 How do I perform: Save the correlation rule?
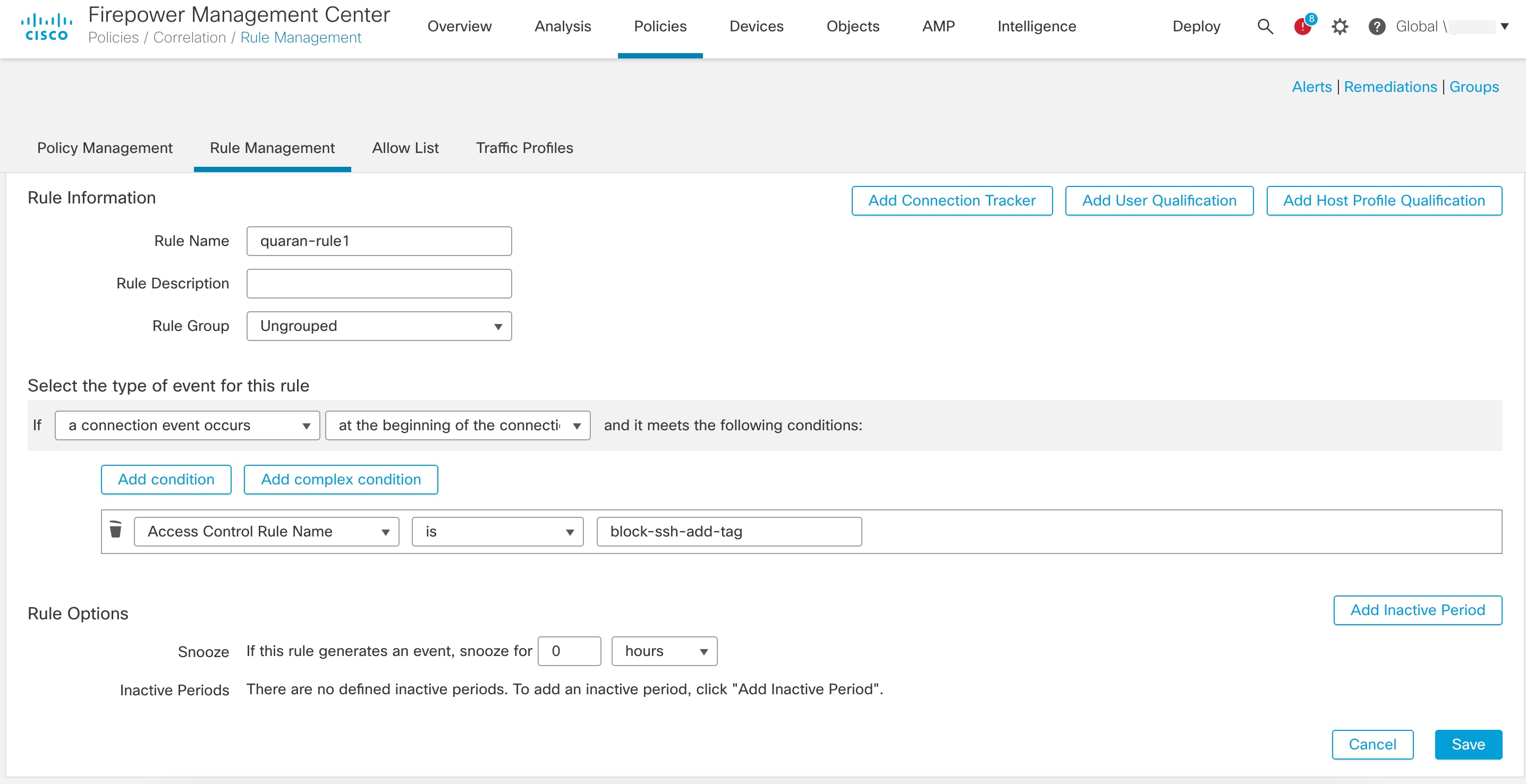point(1468,744)
